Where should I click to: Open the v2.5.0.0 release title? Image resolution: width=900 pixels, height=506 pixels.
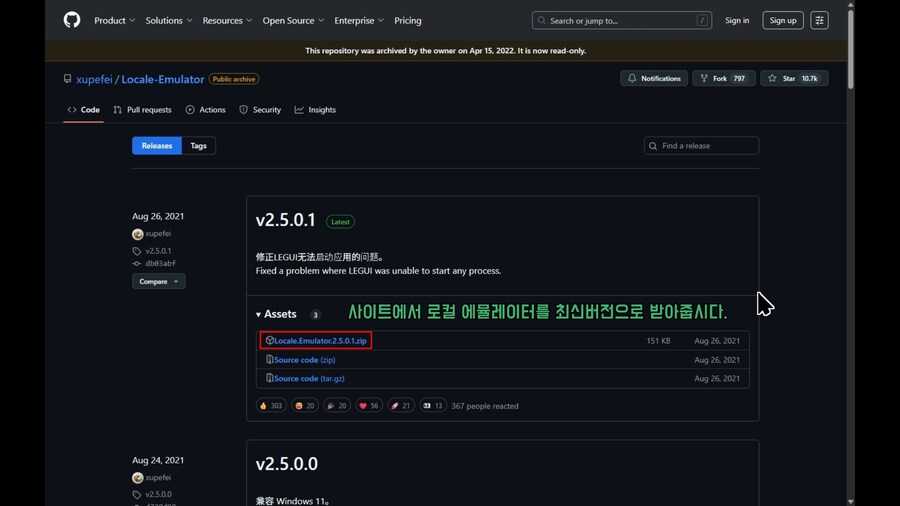pos(286,464)
